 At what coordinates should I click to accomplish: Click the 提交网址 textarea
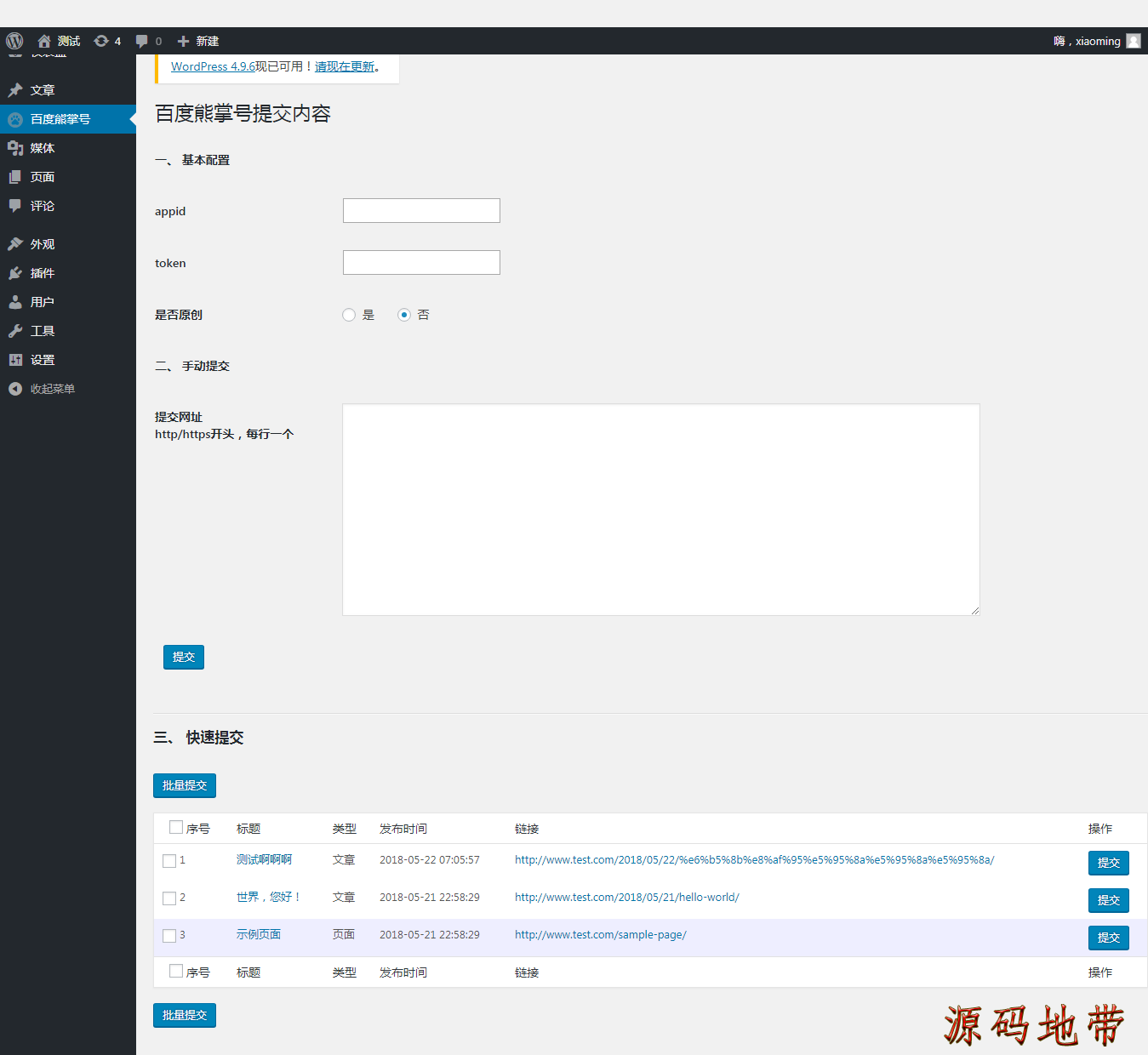pyautogui.click(x=661, y=510)
